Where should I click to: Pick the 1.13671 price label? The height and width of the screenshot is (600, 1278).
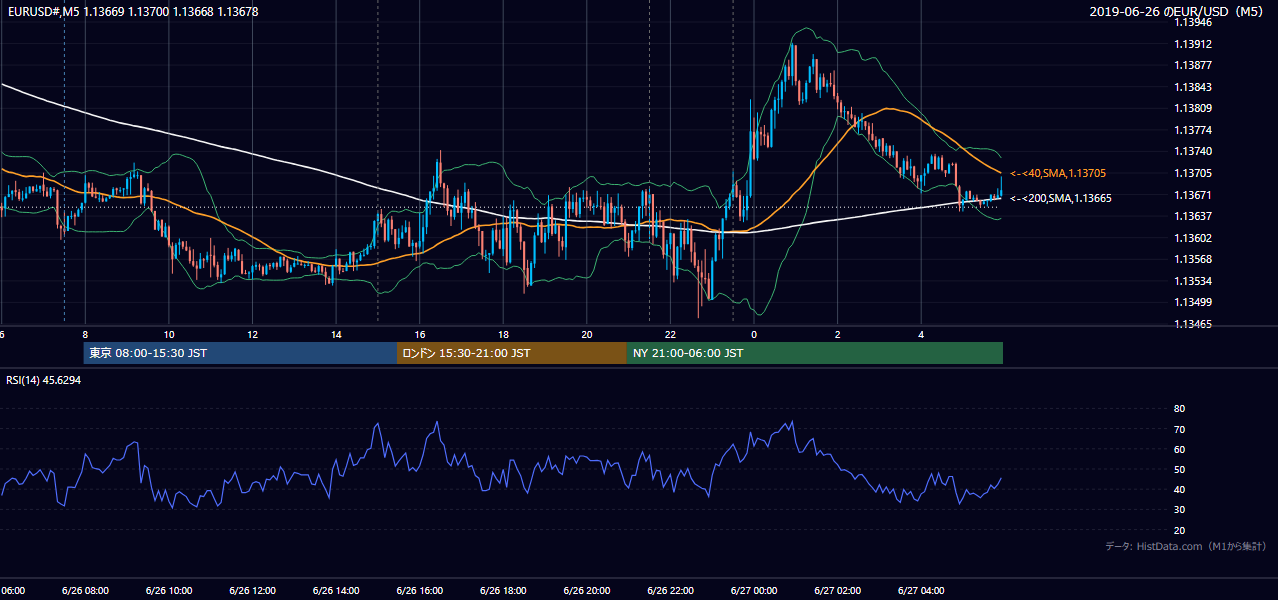(x=1192, y=195)
